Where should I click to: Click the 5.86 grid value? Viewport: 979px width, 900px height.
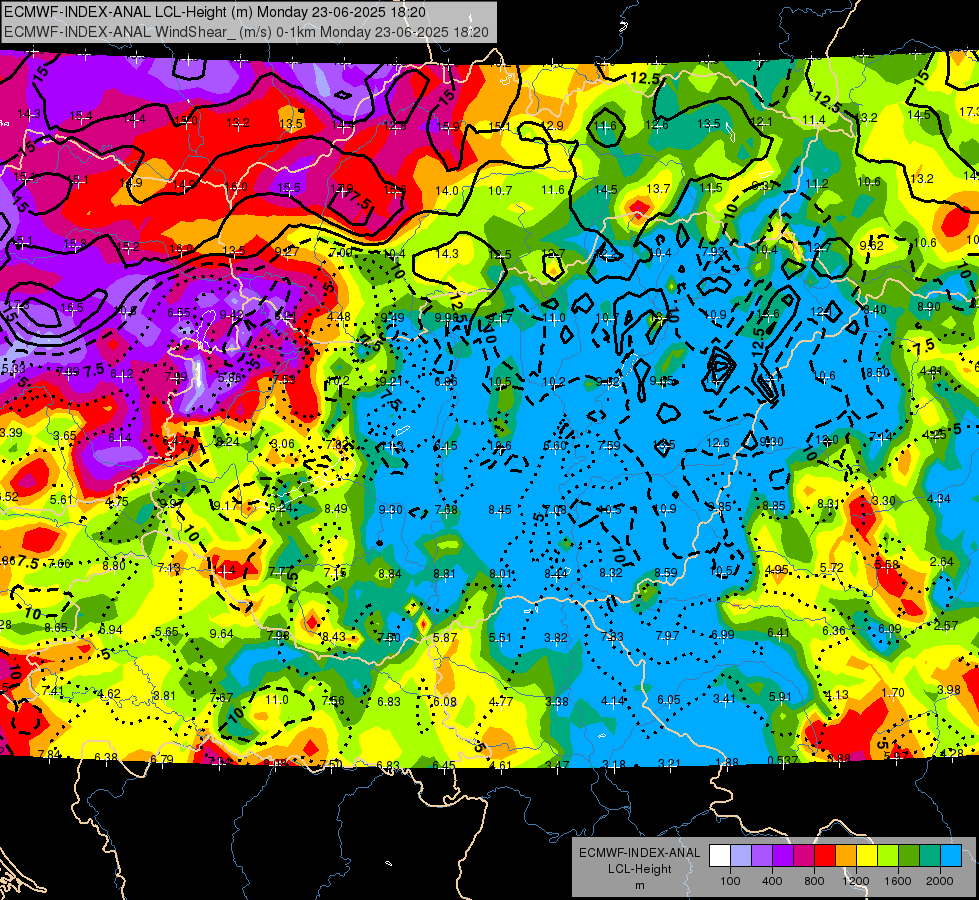[230, 377]
